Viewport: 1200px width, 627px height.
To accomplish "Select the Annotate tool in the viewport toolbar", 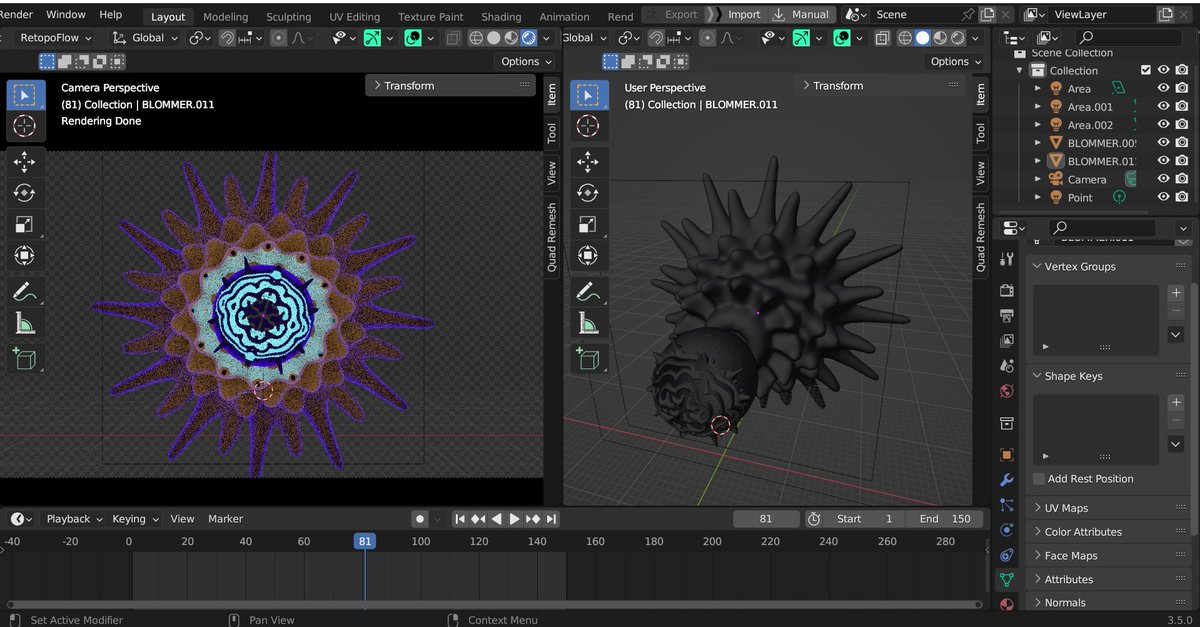I will pyautogui.click(x=25, y=291).
